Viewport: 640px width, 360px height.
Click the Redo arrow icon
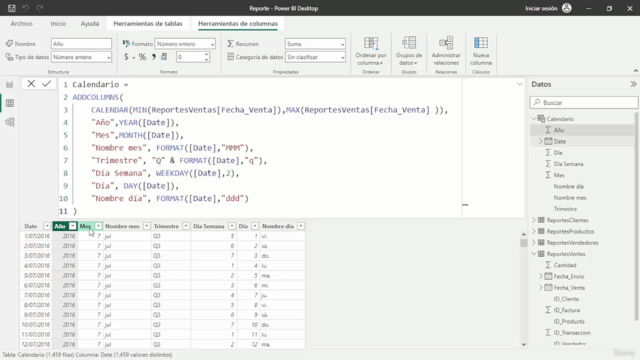point(40,8)
